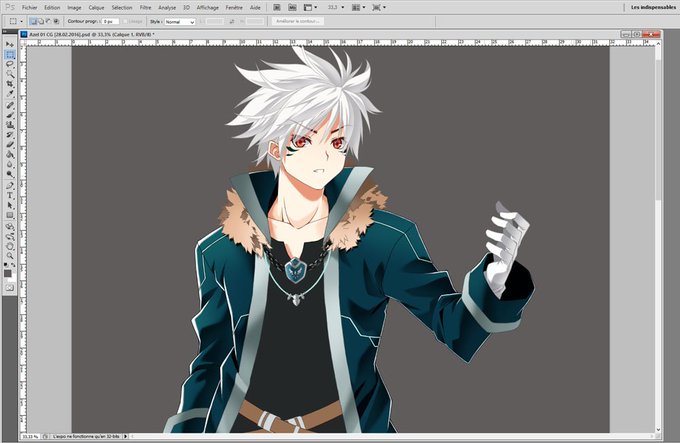Swap width and height values

coord(232,21)
